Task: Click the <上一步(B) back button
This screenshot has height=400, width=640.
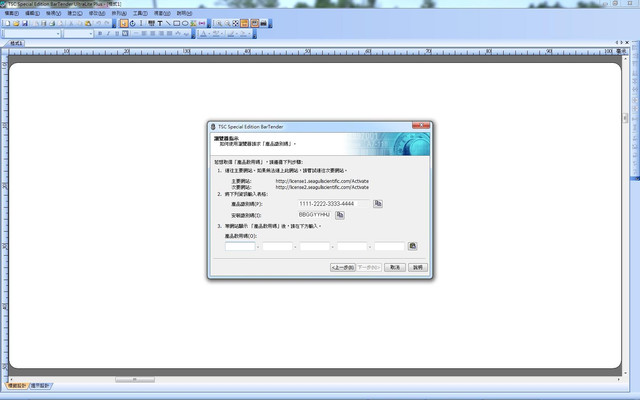Action: 342,267
